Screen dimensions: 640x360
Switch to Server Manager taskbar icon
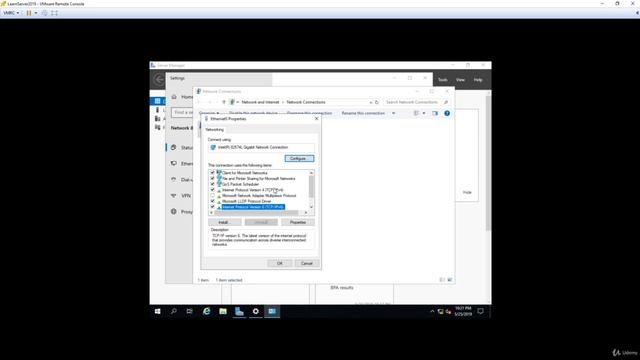[x=239, y=311]
